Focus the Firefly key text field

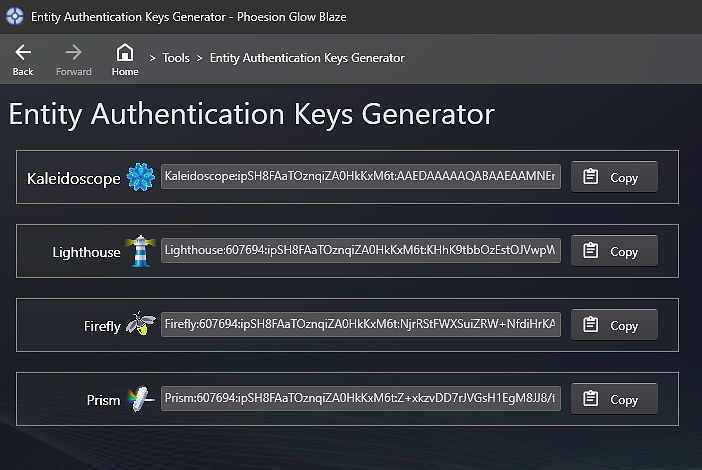pos(361,324)
